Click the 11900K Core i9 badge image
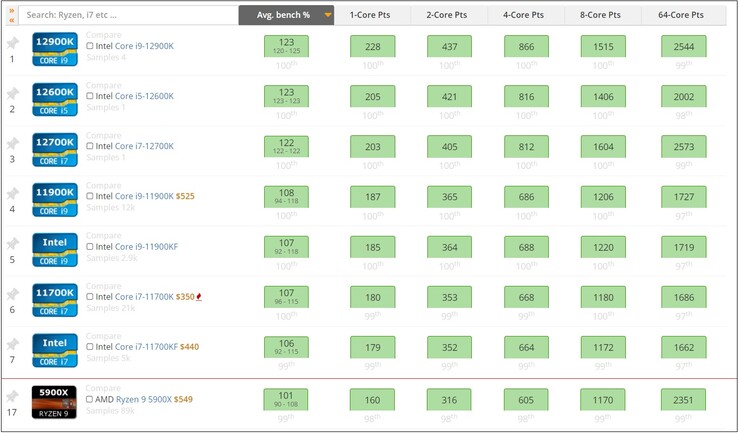The height and width of the screenshot is (433, 738). click(x=55, y=199)
